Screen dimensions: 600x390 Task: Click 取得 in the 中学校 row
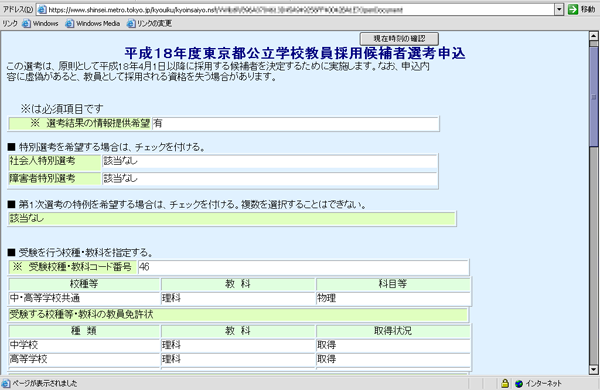393,345
